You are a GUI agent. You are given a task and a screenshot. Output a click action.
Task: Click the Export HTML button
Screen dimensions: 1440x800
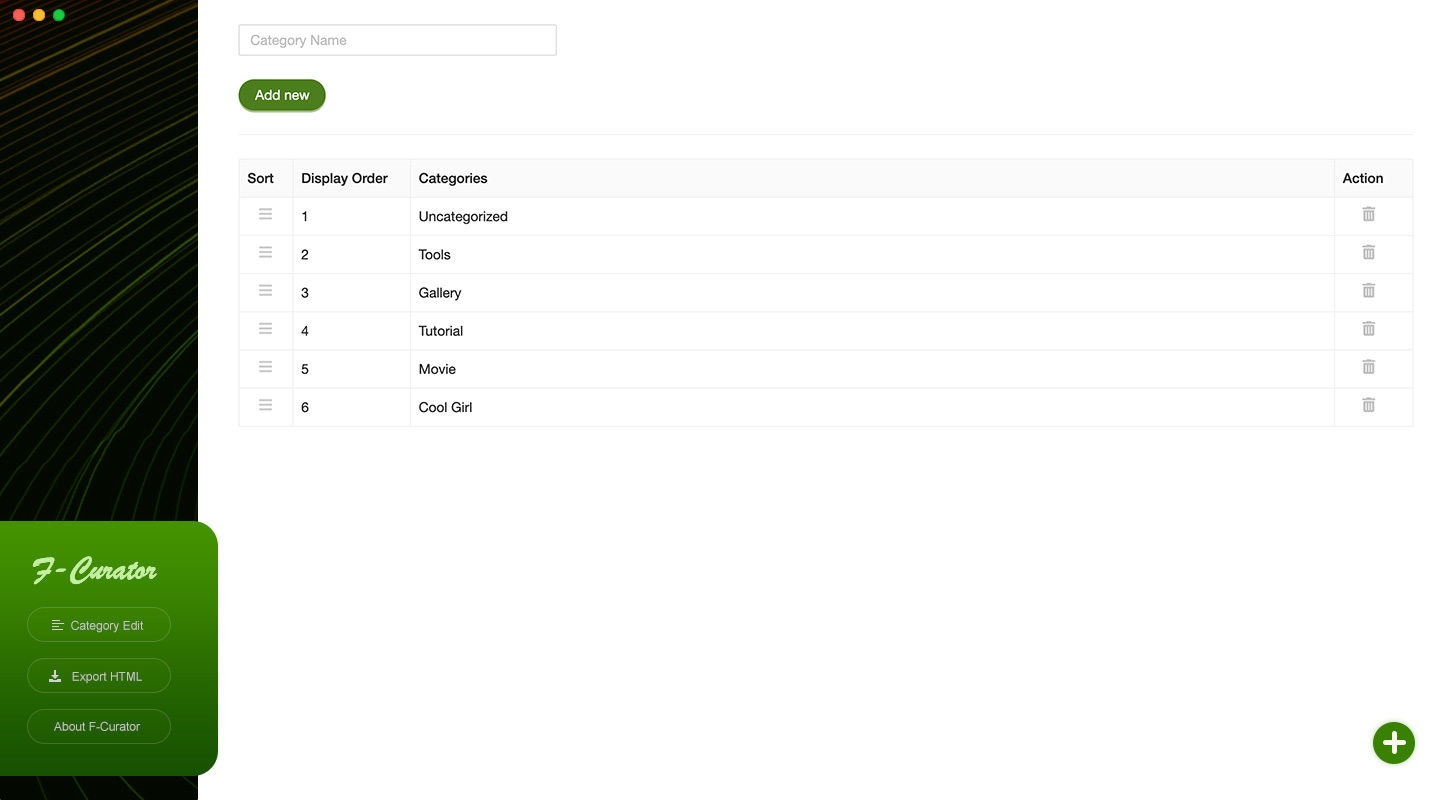[98, 676]
